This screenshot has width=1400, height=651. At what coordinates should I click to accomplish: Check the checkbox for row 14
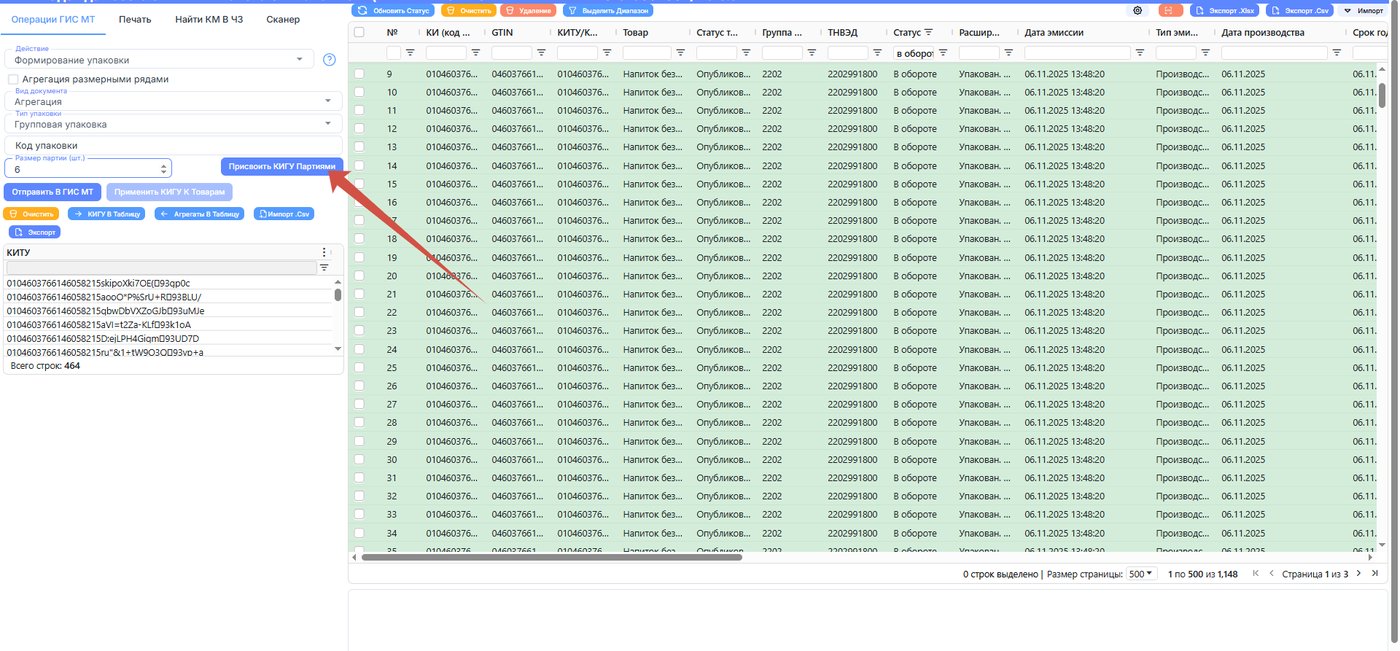pos(359,165)
